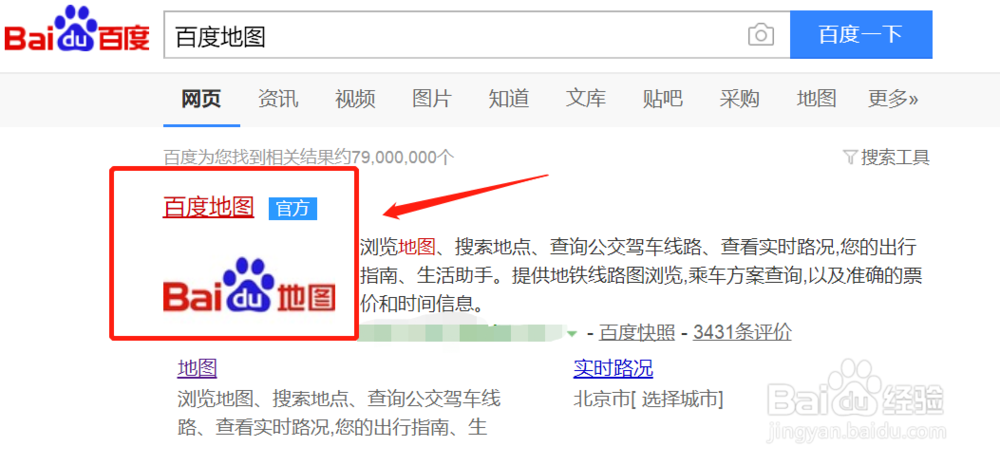Click the red 地图 keyword in the result description
1000x465 pixels.
point(417,247)
